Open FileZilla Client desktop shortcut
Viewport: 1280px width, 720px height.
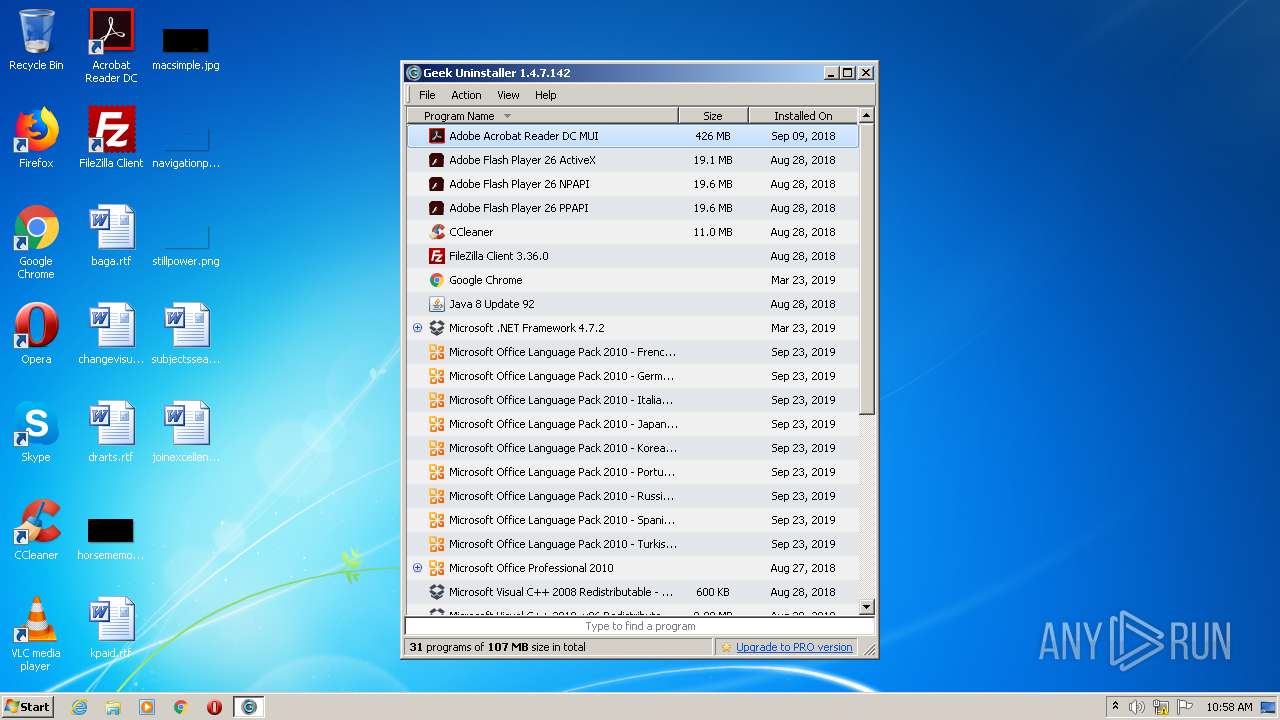click(111, 138)
